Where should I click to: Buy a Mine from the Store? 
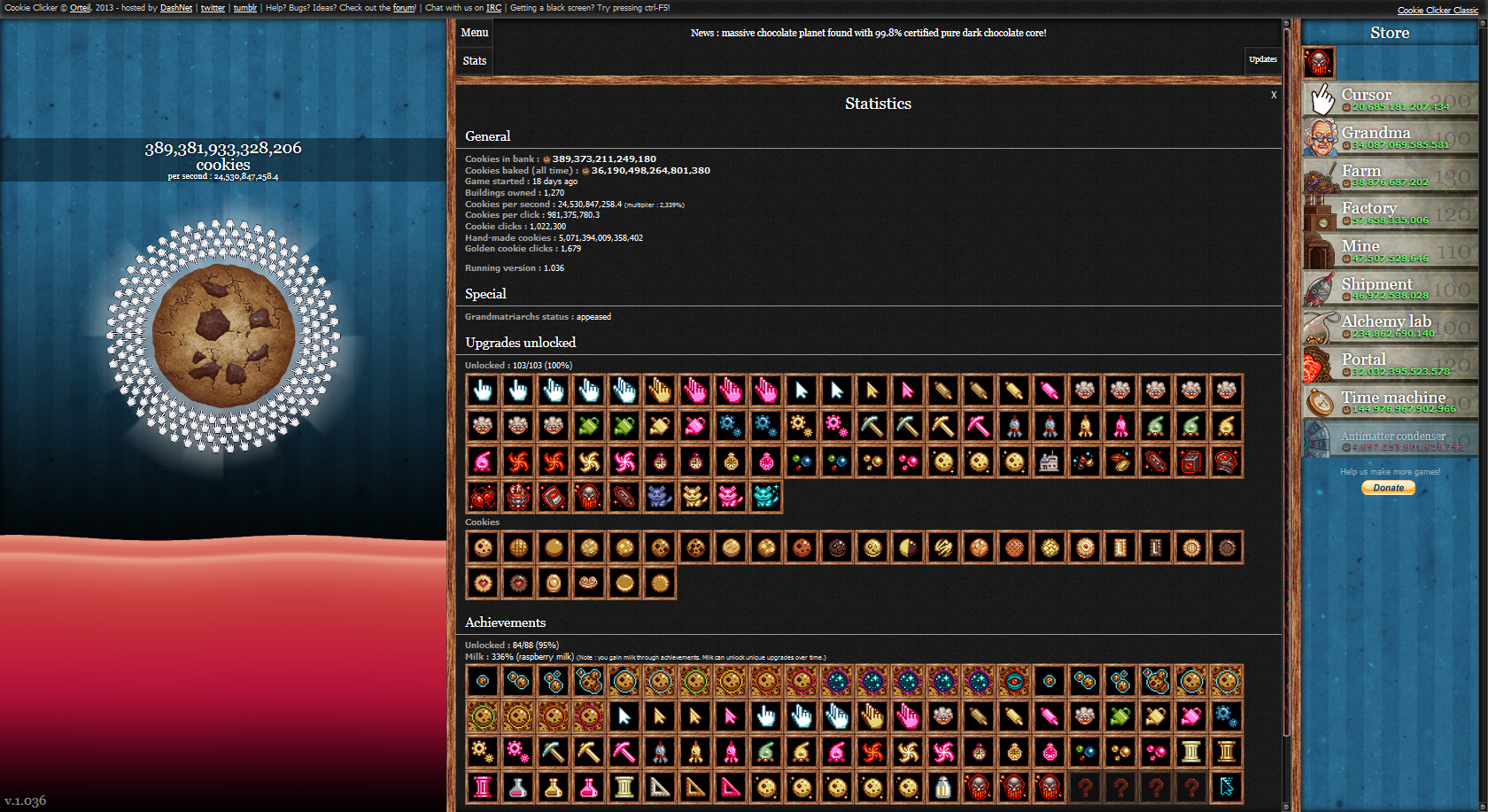(1390, 251)
